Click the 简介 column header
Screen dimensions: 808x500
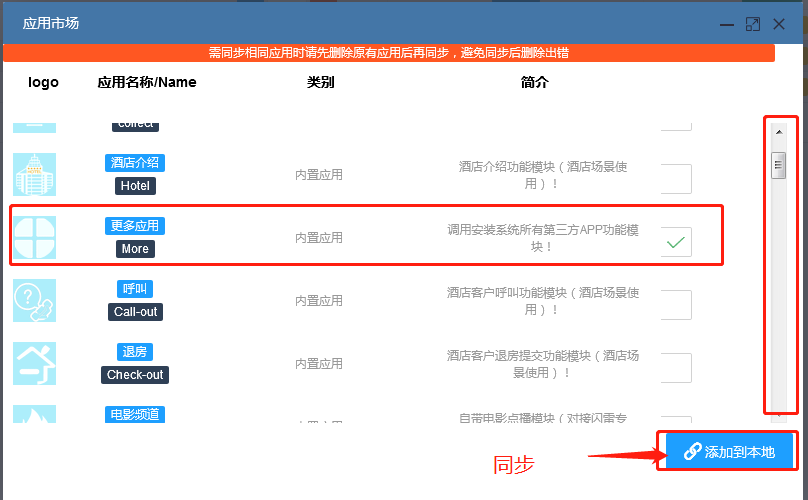tap(534, 82)
